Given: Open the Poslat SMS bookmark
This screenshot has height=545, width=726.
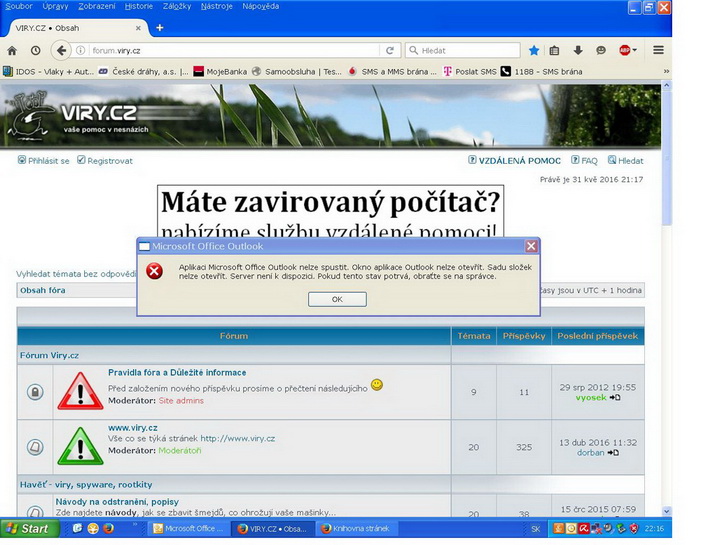Looking at the screenshot, I should [x=470, y=71].
